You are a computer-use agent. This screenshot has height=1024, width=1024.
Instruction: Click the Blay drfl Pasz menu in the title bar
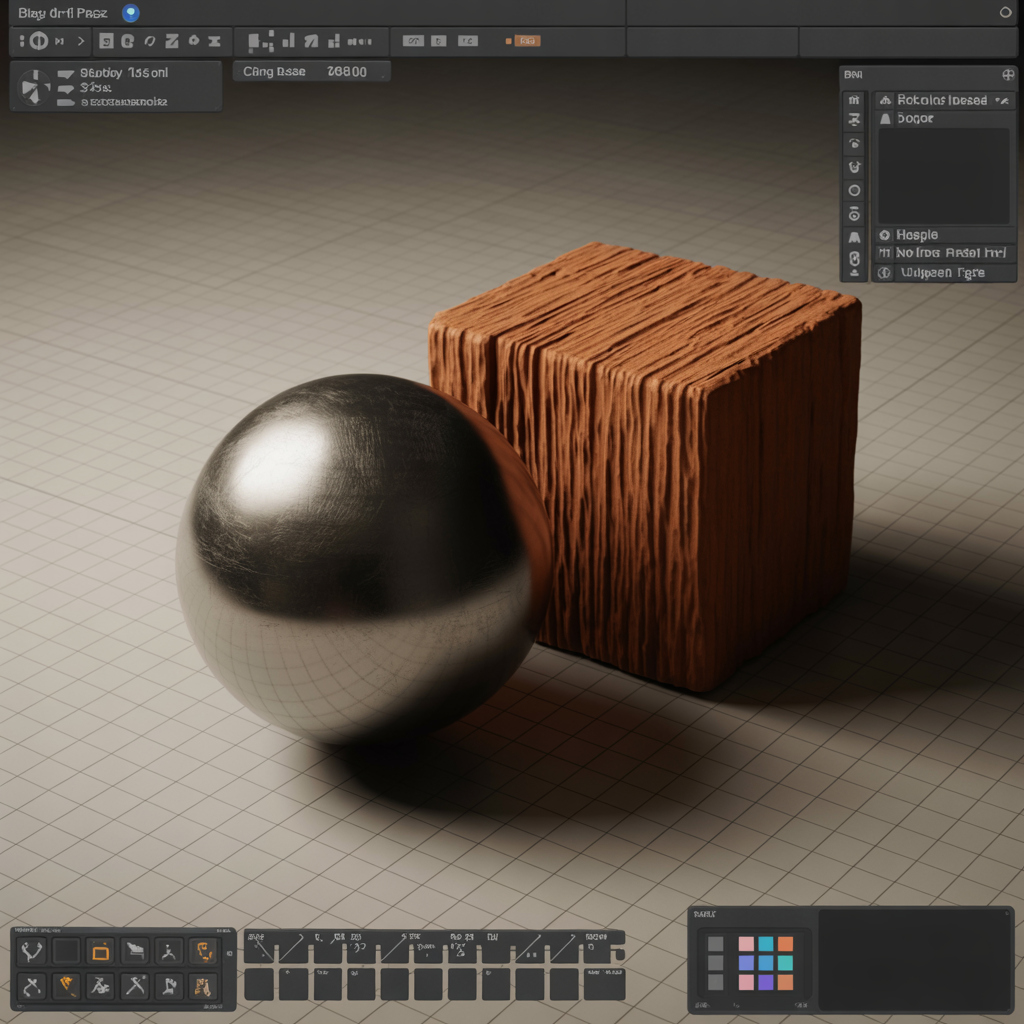coord(60,13)
